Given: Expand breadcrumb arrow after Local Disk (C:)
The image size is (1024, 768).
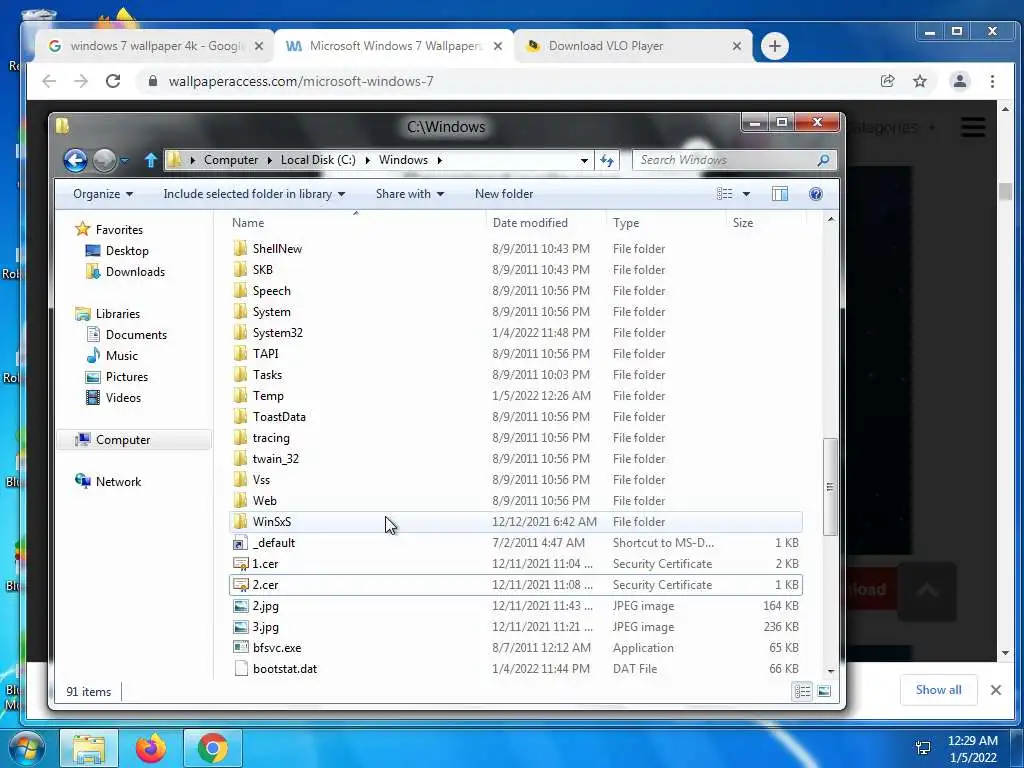Looking at the screenshot, I should [367, 160].
